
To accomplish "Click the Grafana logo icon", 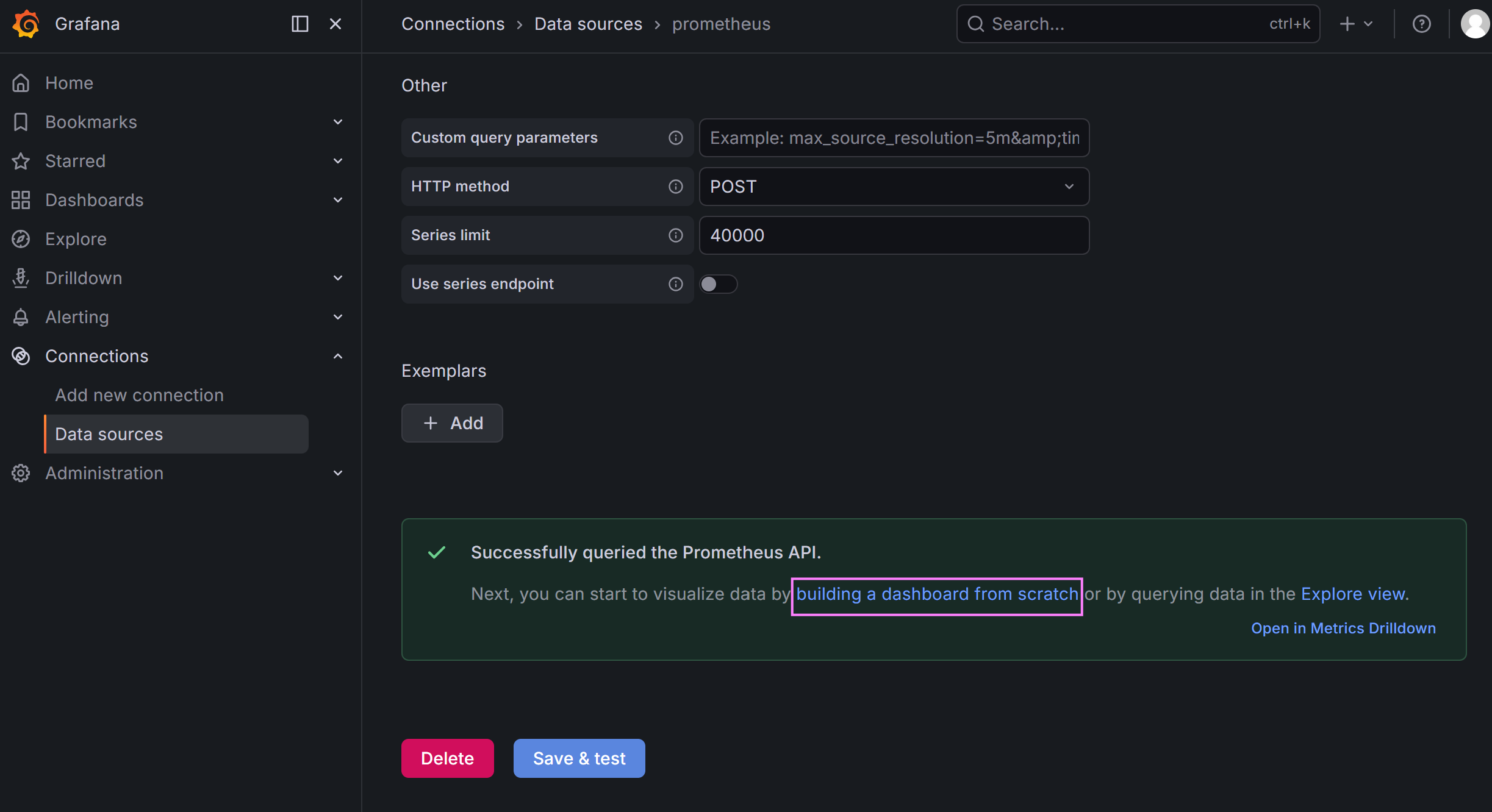I will point(26,24).
